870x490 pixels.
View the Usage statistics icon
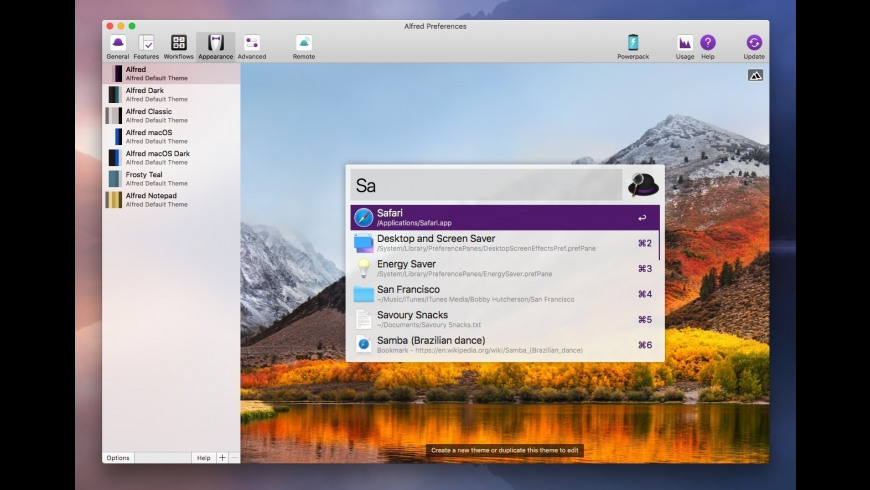click(685, 46)
